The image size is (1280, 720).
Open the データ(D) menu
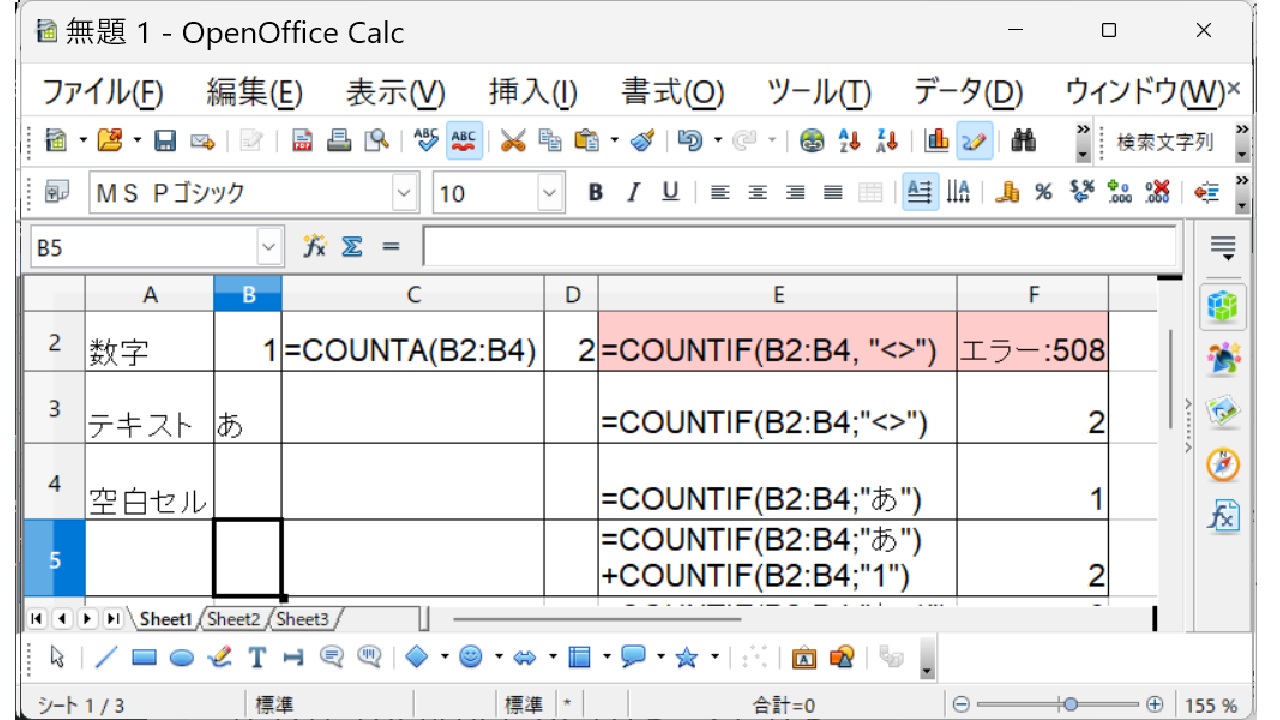tap(968, 93)
